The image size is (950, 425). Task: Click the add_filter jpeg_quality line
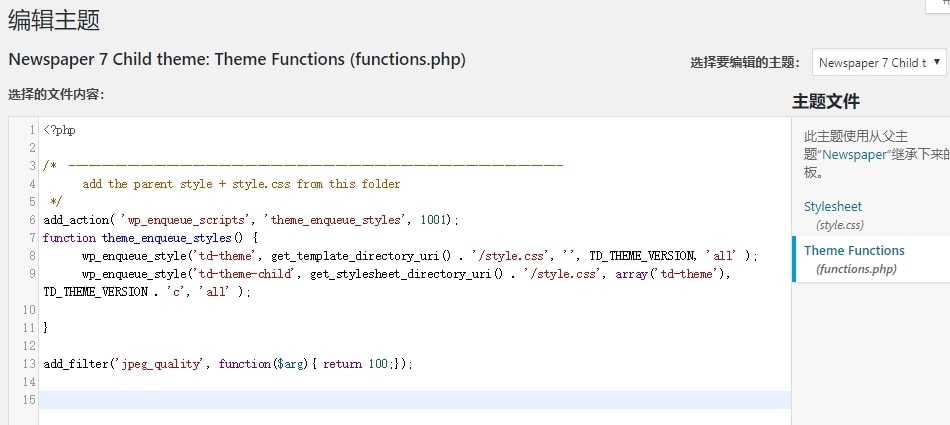tap(227, 364)
